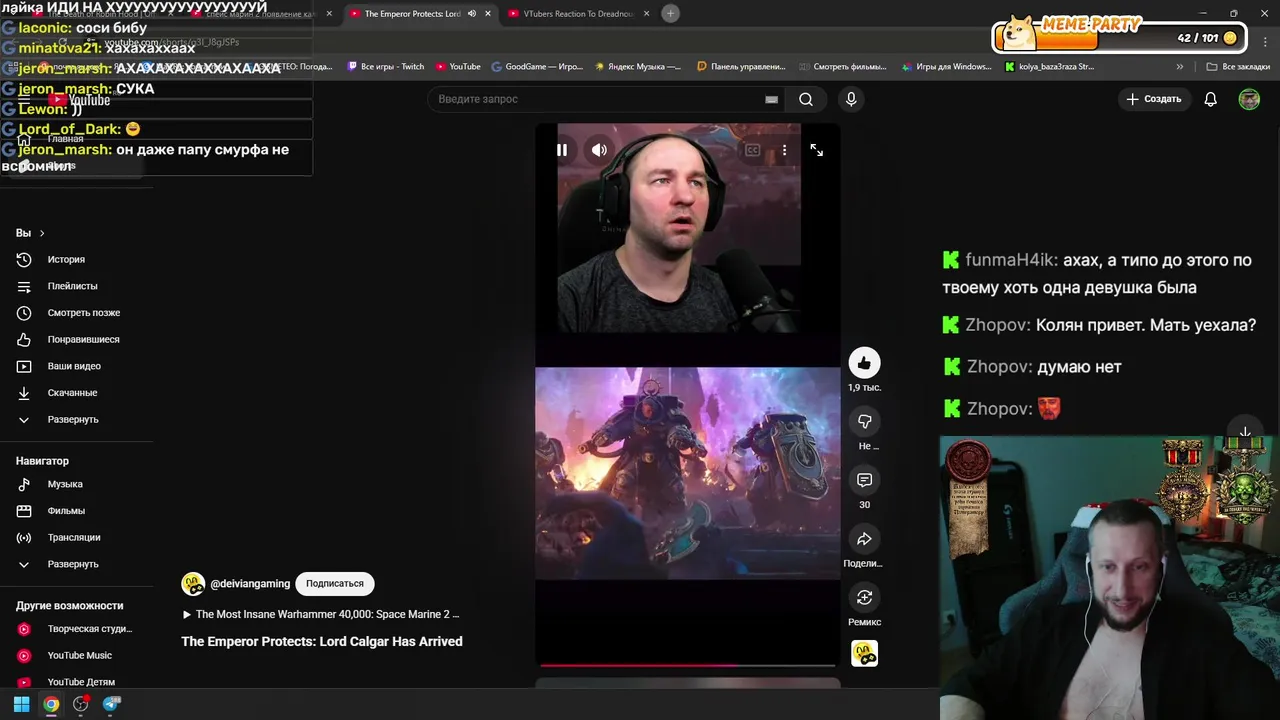Open the Remix option
The height and width of the screenshot is (720, 1280).
click(865, 597)
